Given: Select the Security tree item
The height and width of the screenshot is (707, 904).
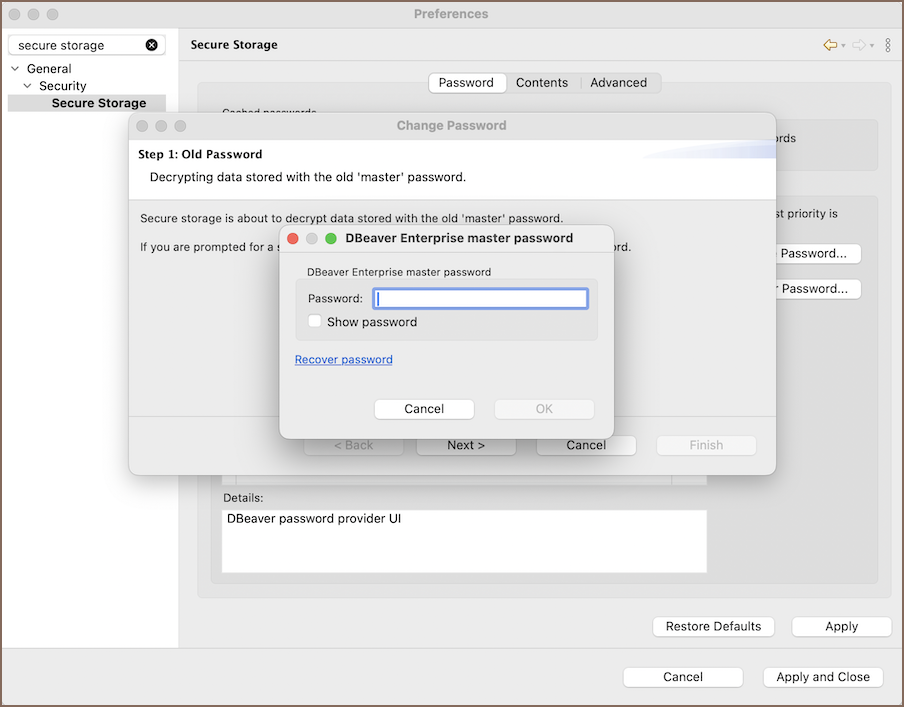Looking at the screenshot, I should click(x=62, y=86).
